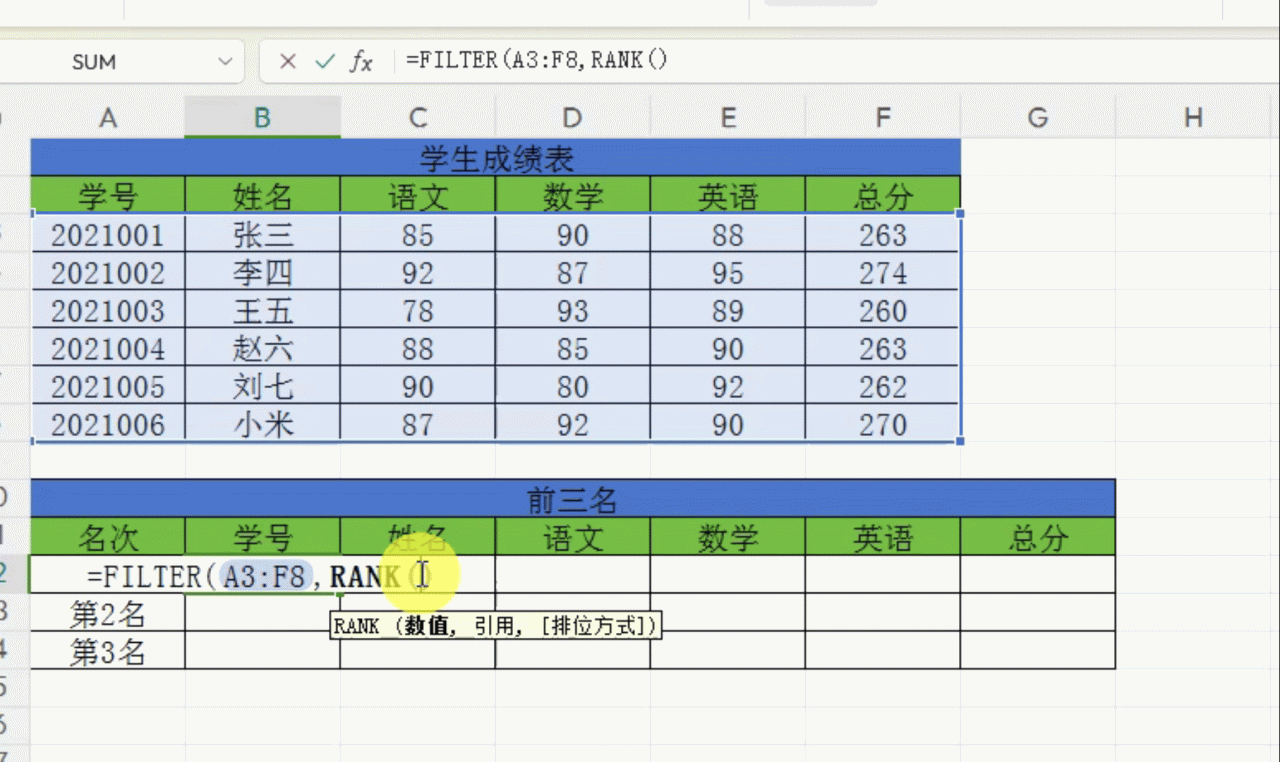
Task: Click the first table's 数学 header cell
Action: [x=573, y=196]
